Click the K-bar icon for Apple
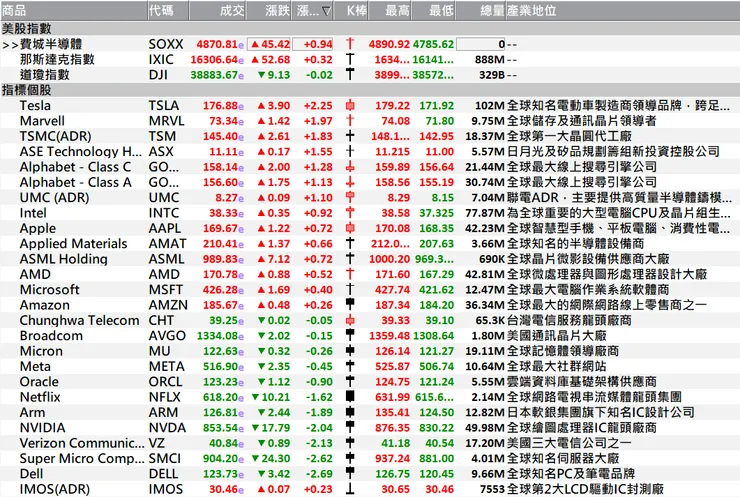740x497 pixels. pos(350,228)
